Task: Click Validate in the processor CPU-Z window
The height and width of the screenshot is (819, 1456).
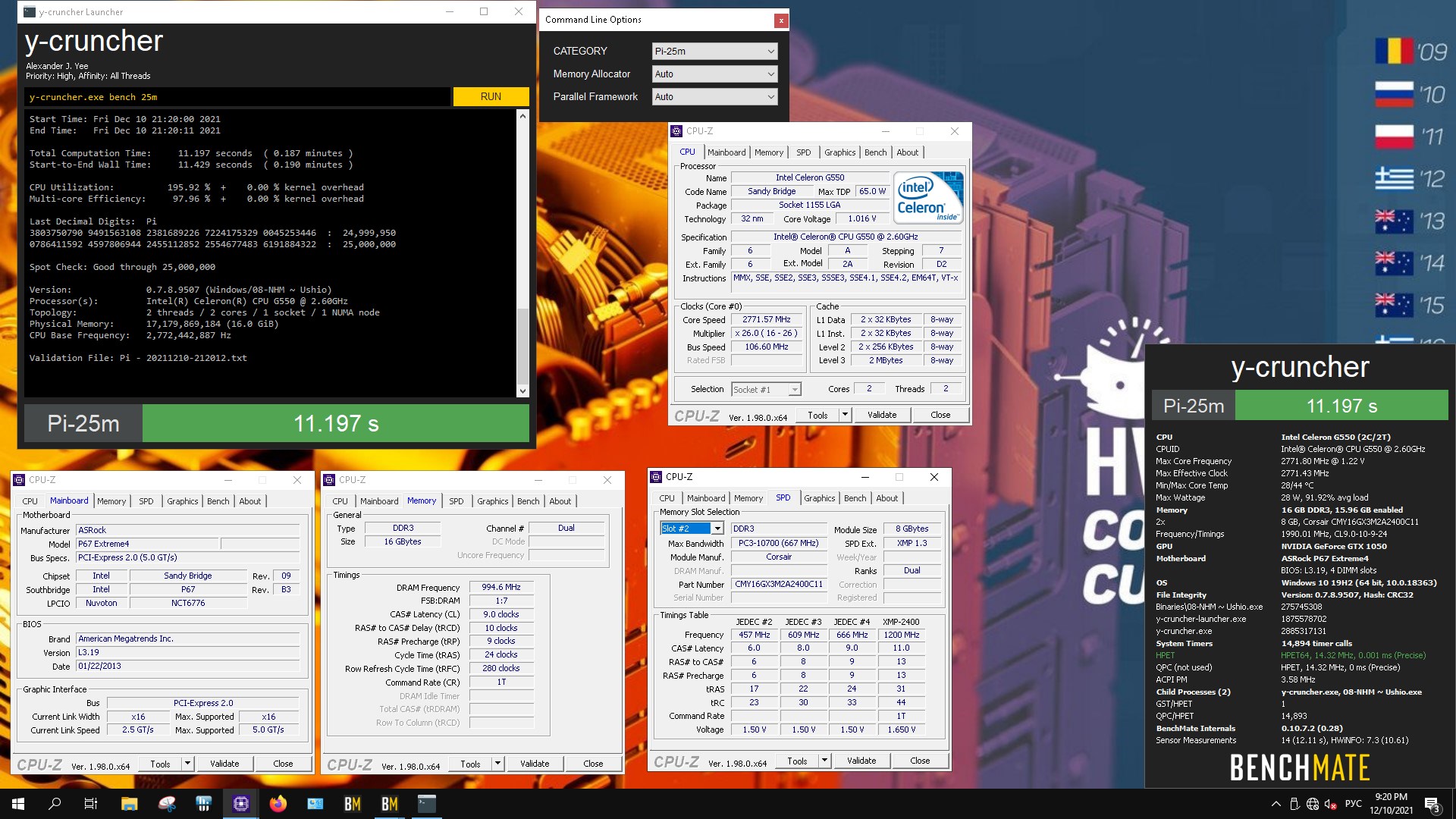Action: click(x=882, y=415)
